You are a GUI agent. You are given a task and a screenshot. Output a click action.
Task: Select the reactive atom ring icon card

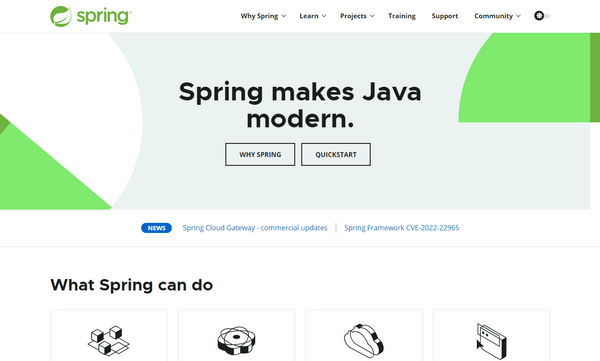click(236, 335)
